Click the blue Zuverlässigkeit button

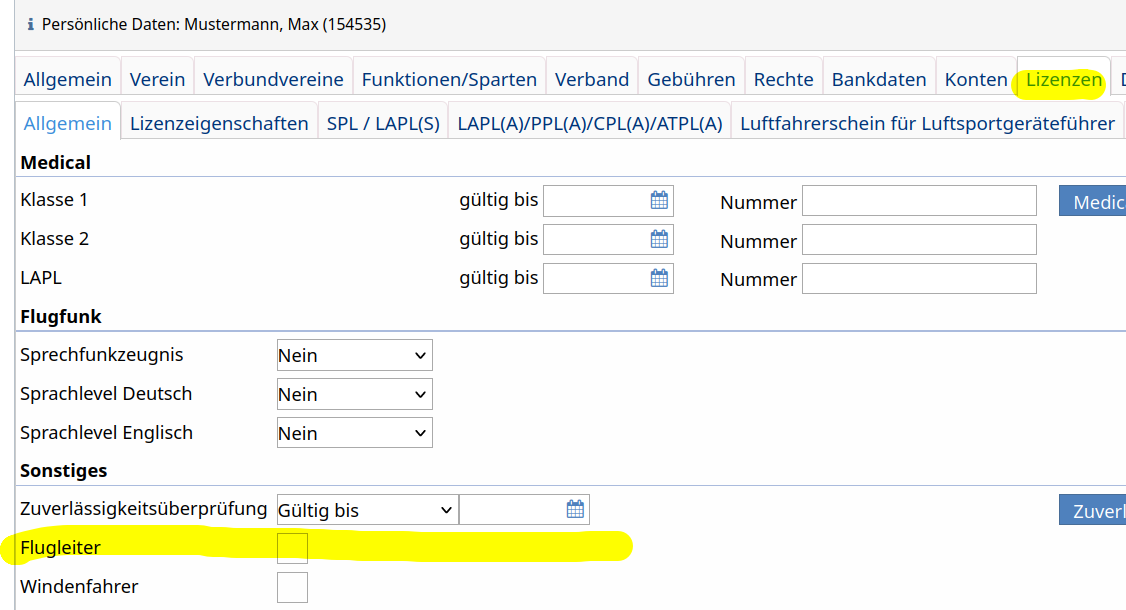click(1092, 510)
